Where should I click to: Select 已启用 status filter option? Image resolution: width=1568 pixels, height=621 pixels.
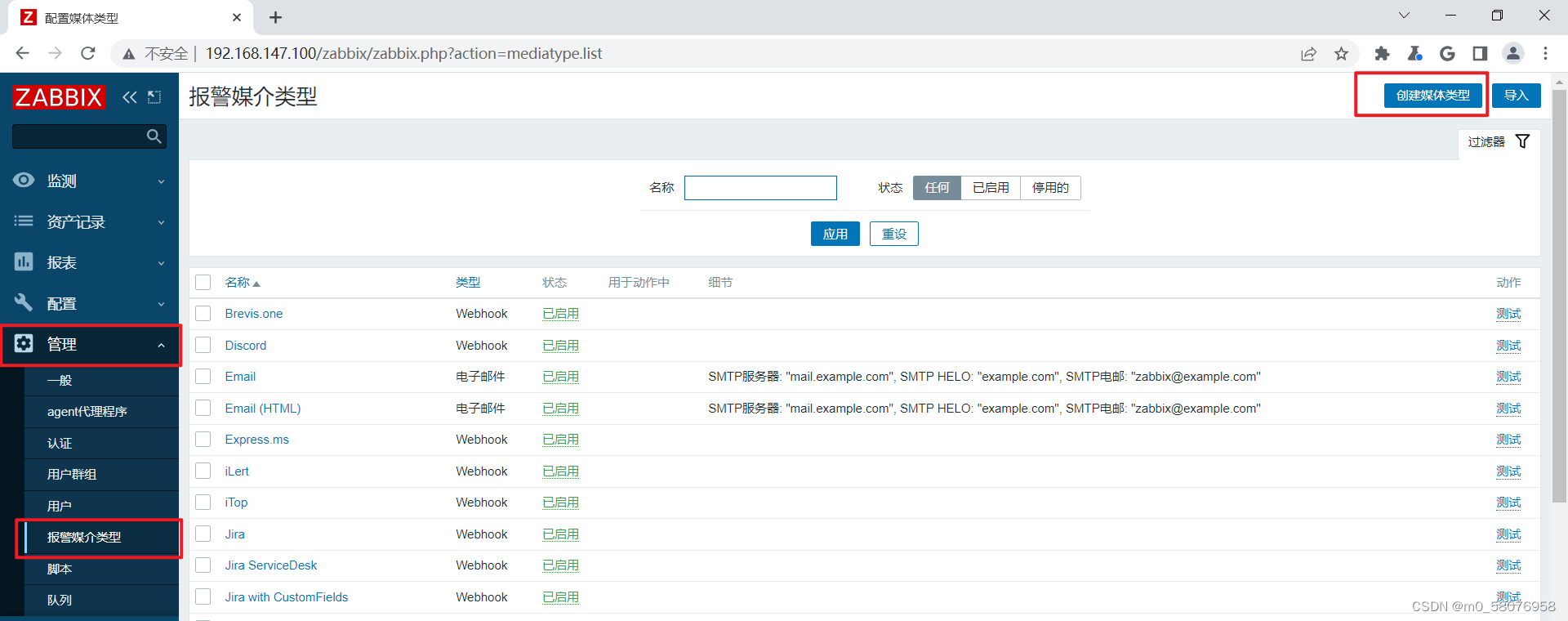pos(991,188)
